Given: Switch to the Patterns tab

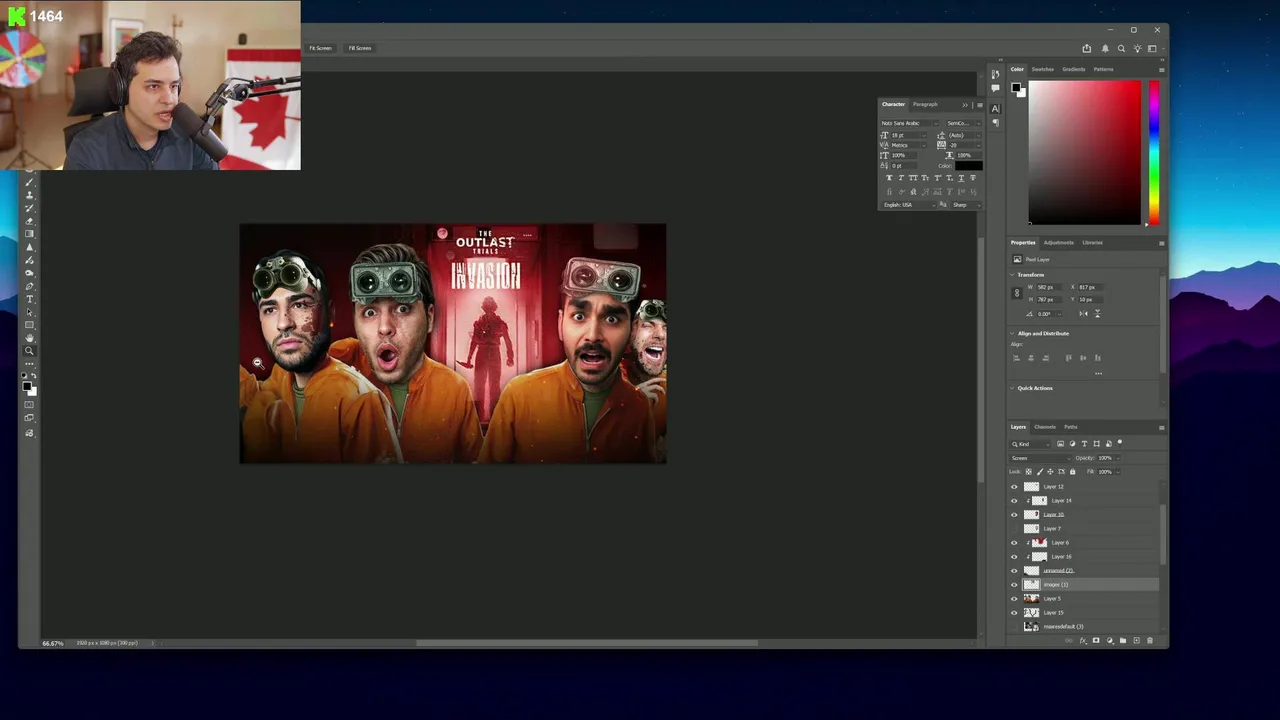Looking at the screenshot, I should point(1103,69).
